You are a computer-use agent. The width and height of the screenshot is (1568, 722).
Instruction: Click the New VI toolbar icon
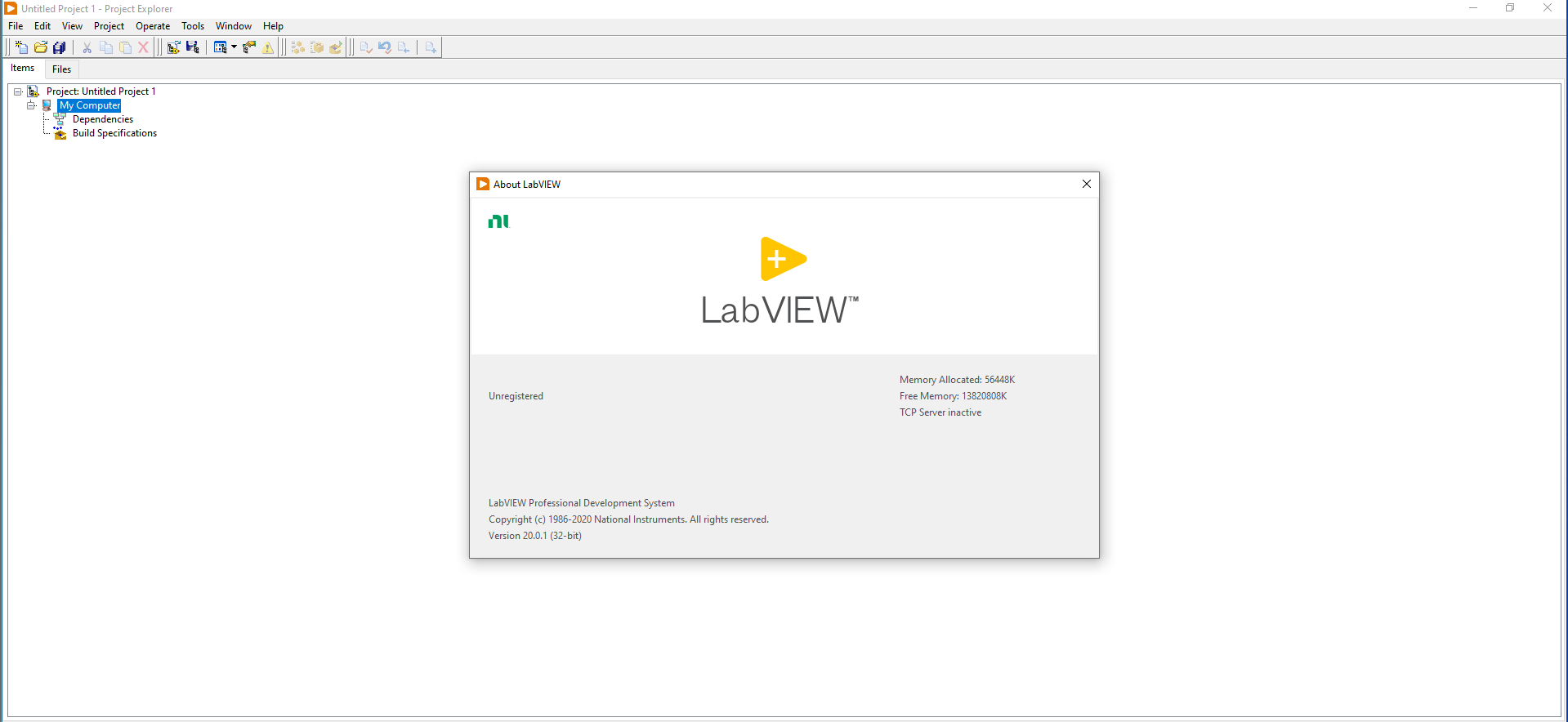coord(21,47)
